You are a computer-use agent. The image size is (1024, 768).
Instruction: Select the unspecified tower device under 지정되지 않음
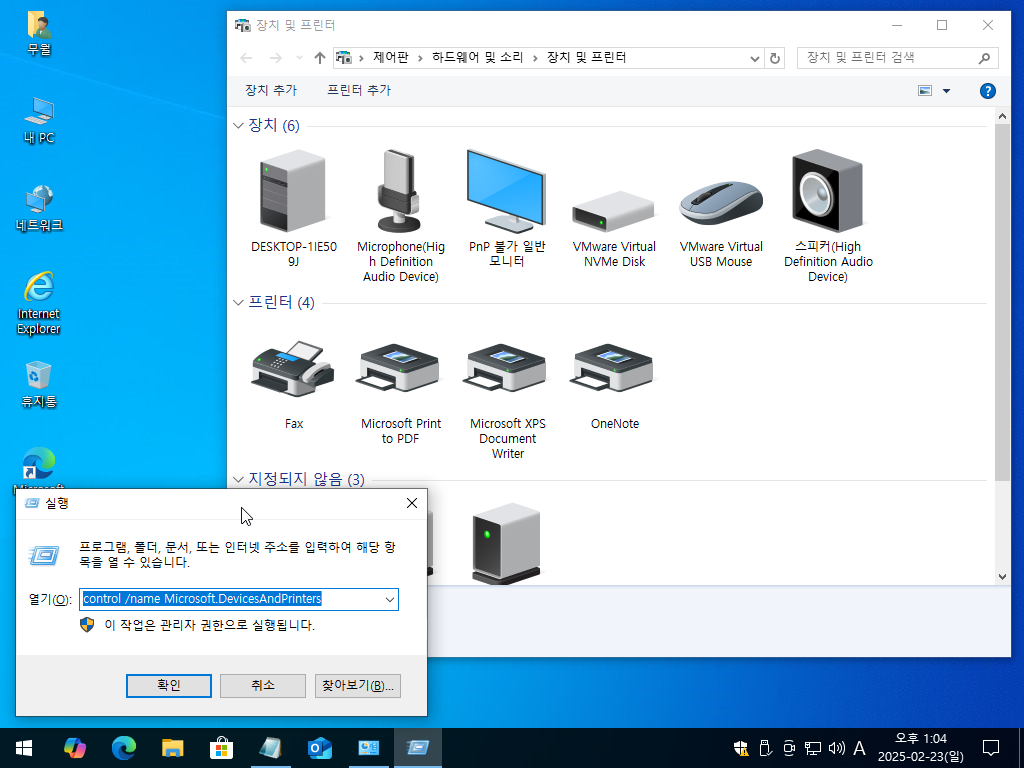(x=506, y=543)
